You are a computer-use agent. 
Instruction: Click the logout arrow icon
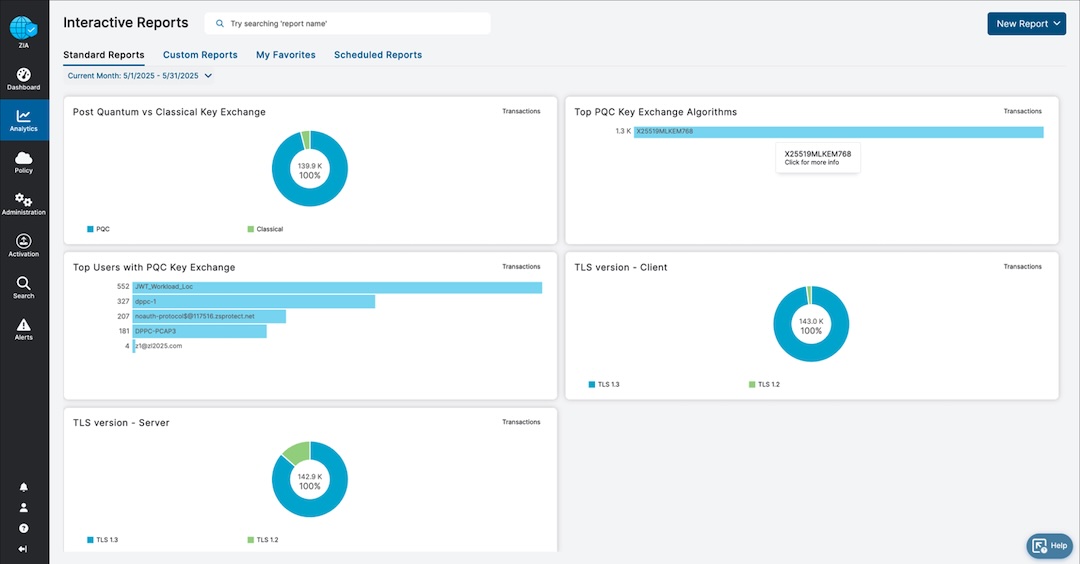24,549
